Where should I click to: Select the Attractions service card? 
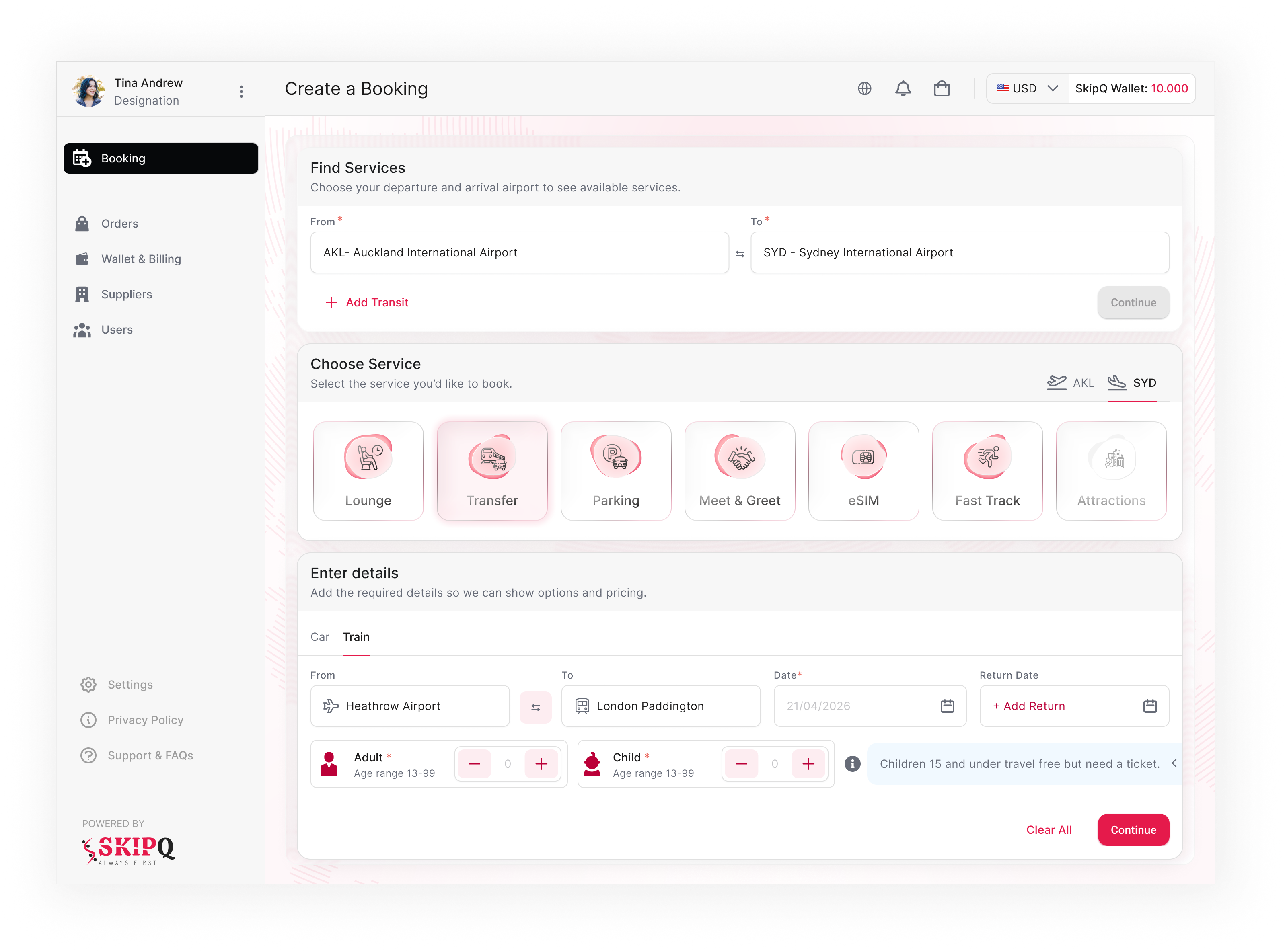1111,471
